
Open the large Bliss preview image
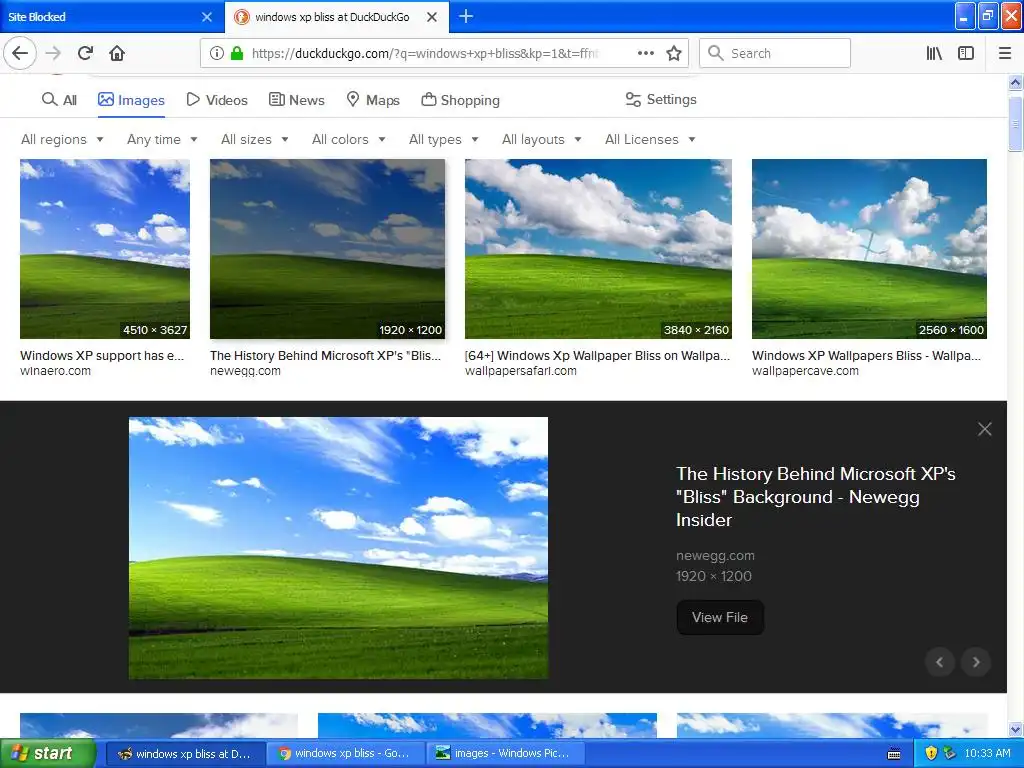click(x=338, y=548)
